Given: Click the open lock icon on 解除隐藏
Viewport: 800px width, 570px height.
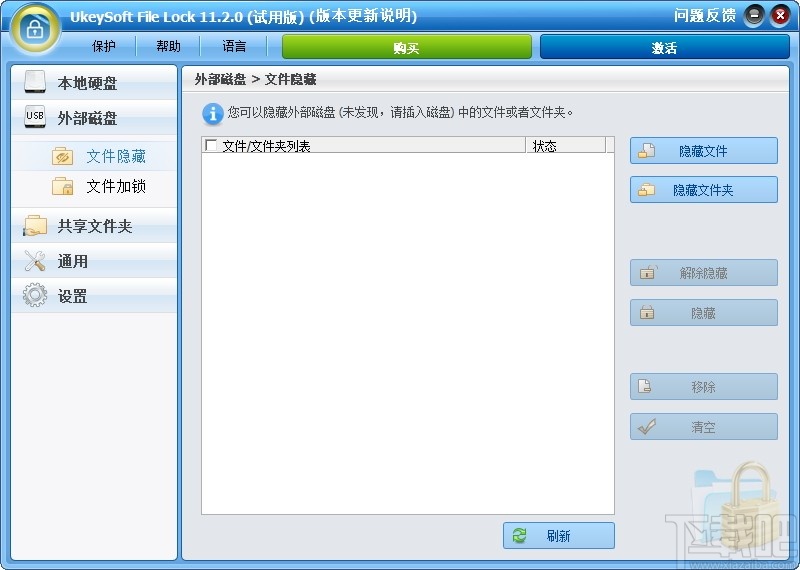Looking at the screenshot, I should click(x=647, y=272).
